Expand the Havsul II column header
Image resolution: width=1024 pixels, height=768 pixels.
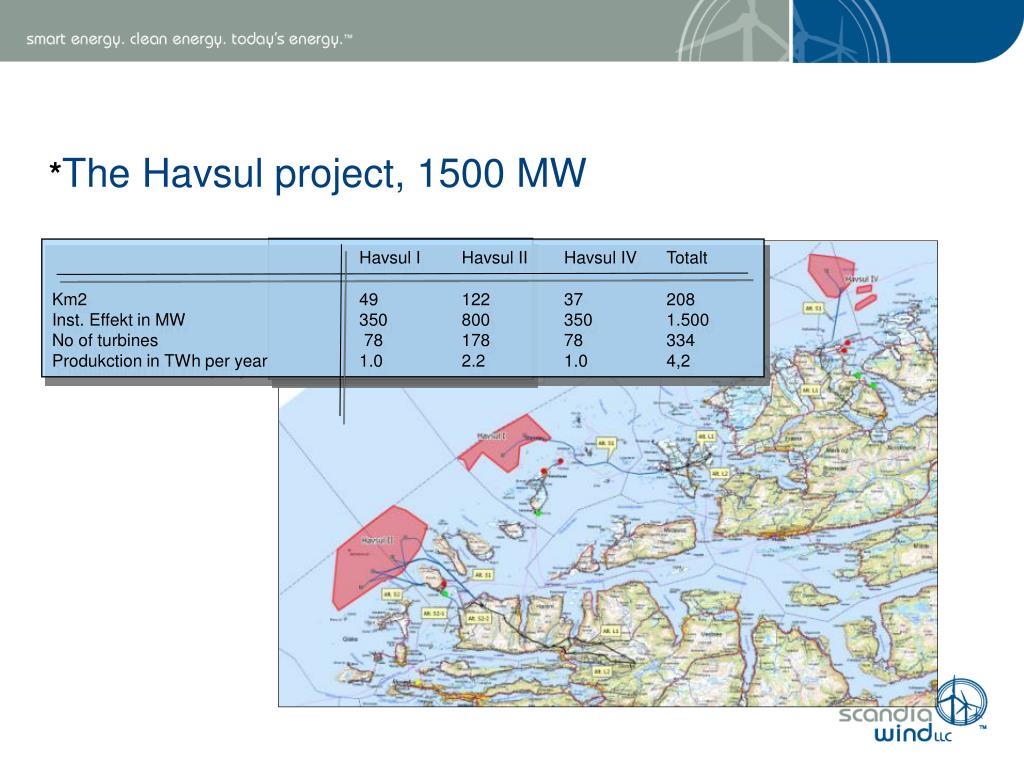coord(495,257)
